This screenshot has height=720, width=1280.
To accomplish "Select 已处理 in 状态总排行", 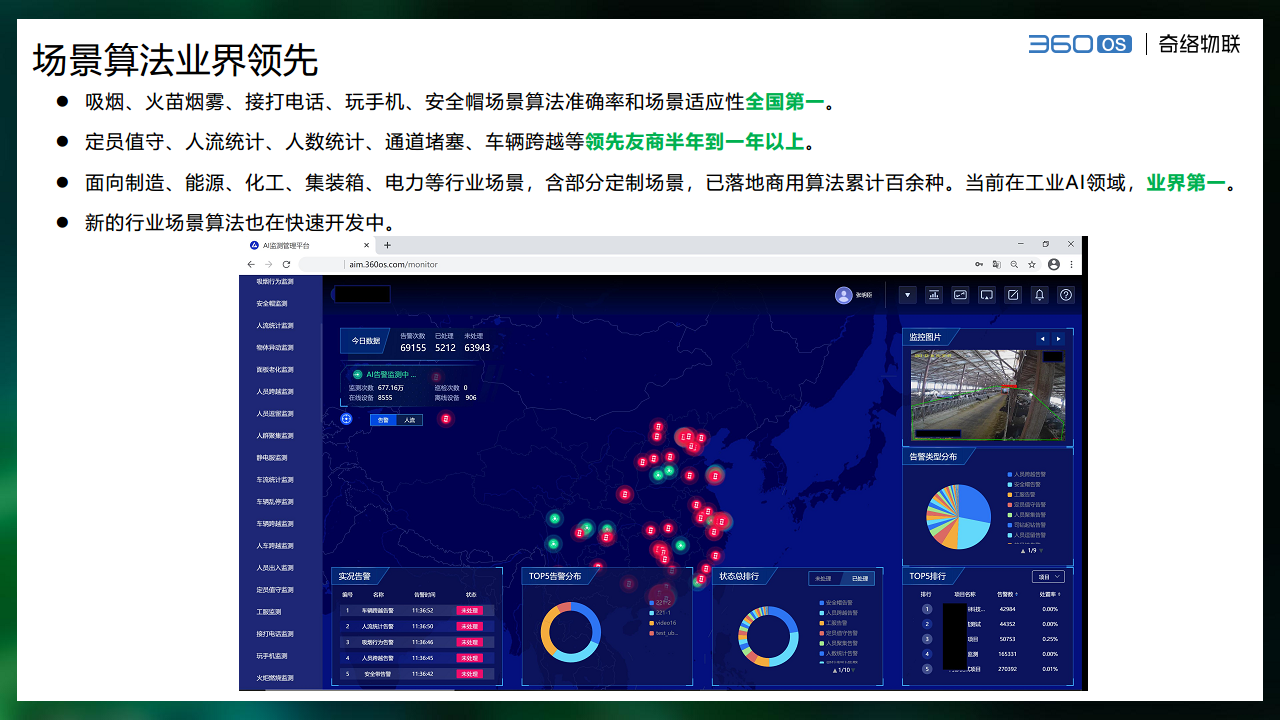I will coord(858,578).
